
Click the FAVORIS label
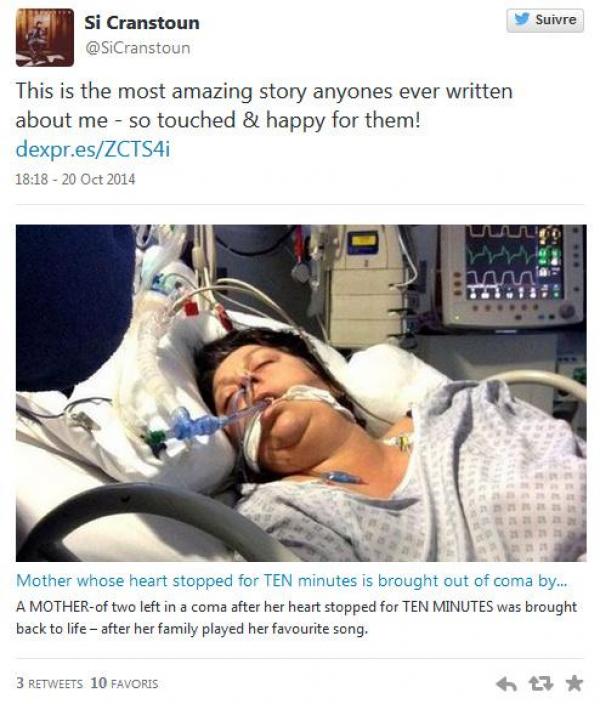134,684
